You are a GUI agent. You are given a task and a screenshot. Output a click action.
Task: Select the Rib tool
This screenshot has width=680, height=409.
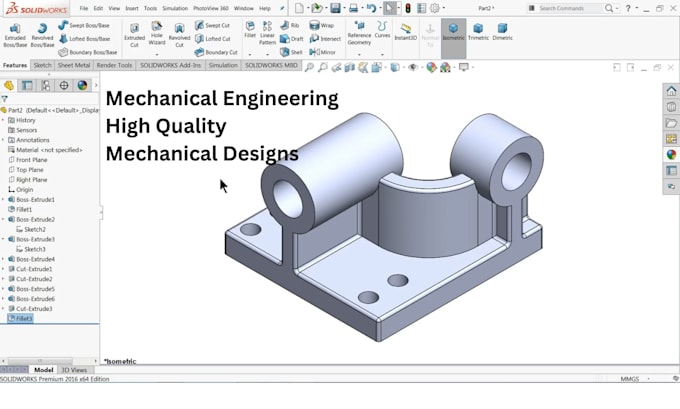pos(290,25)
